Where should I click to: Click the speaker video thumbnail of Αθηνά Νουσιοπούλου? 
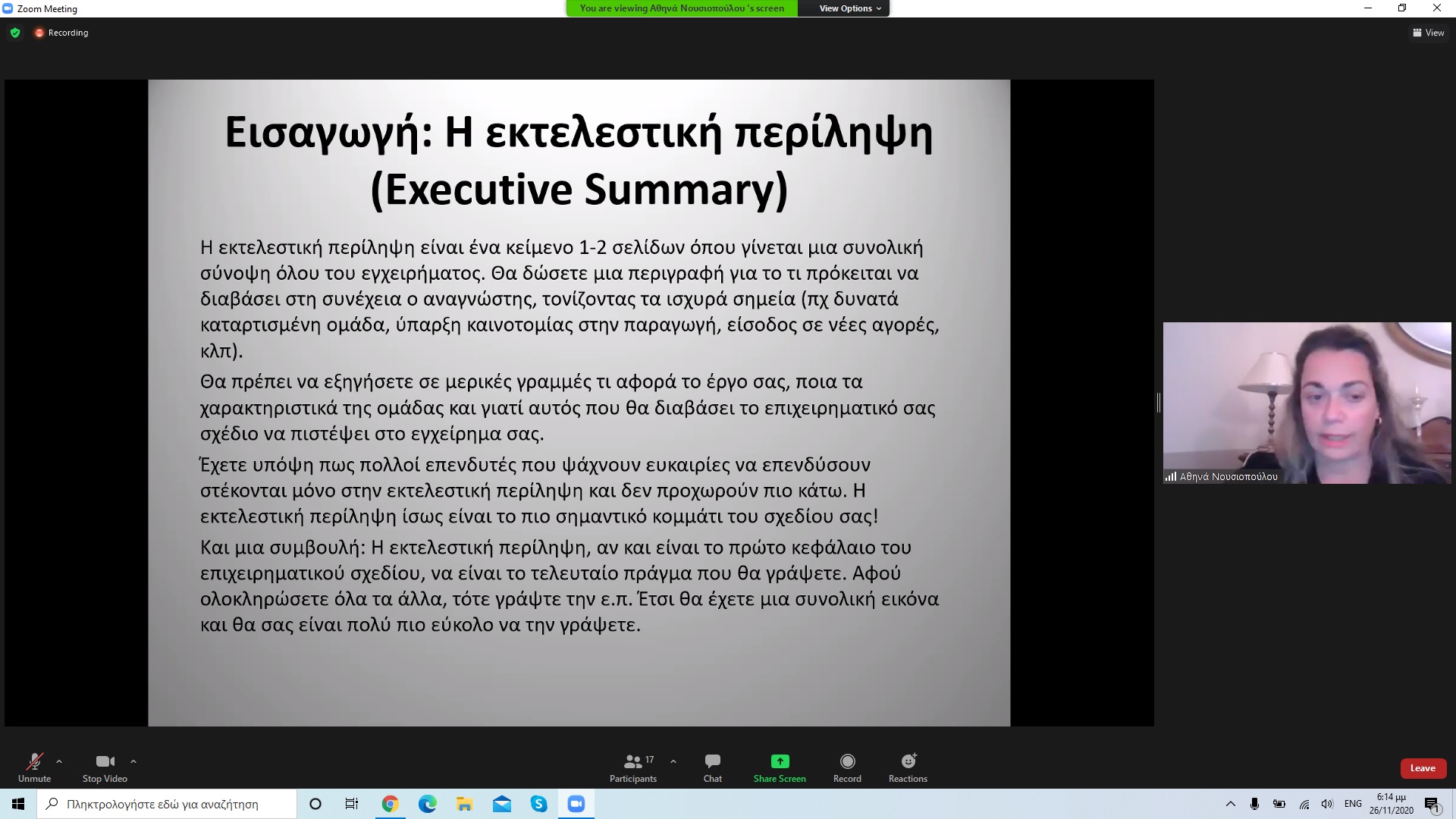point(1307,403)
